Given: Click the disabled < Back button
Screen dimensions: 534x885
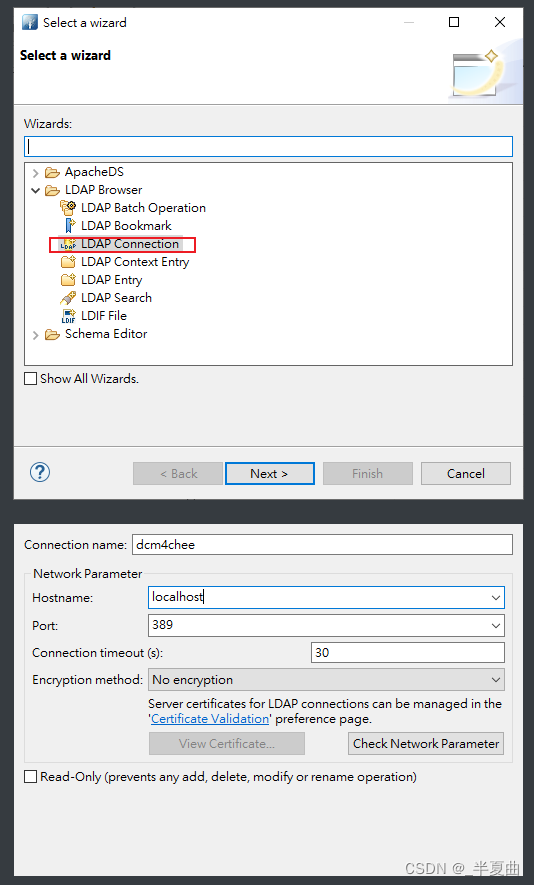Looking at the screenshot, I should tap(178, 474).
